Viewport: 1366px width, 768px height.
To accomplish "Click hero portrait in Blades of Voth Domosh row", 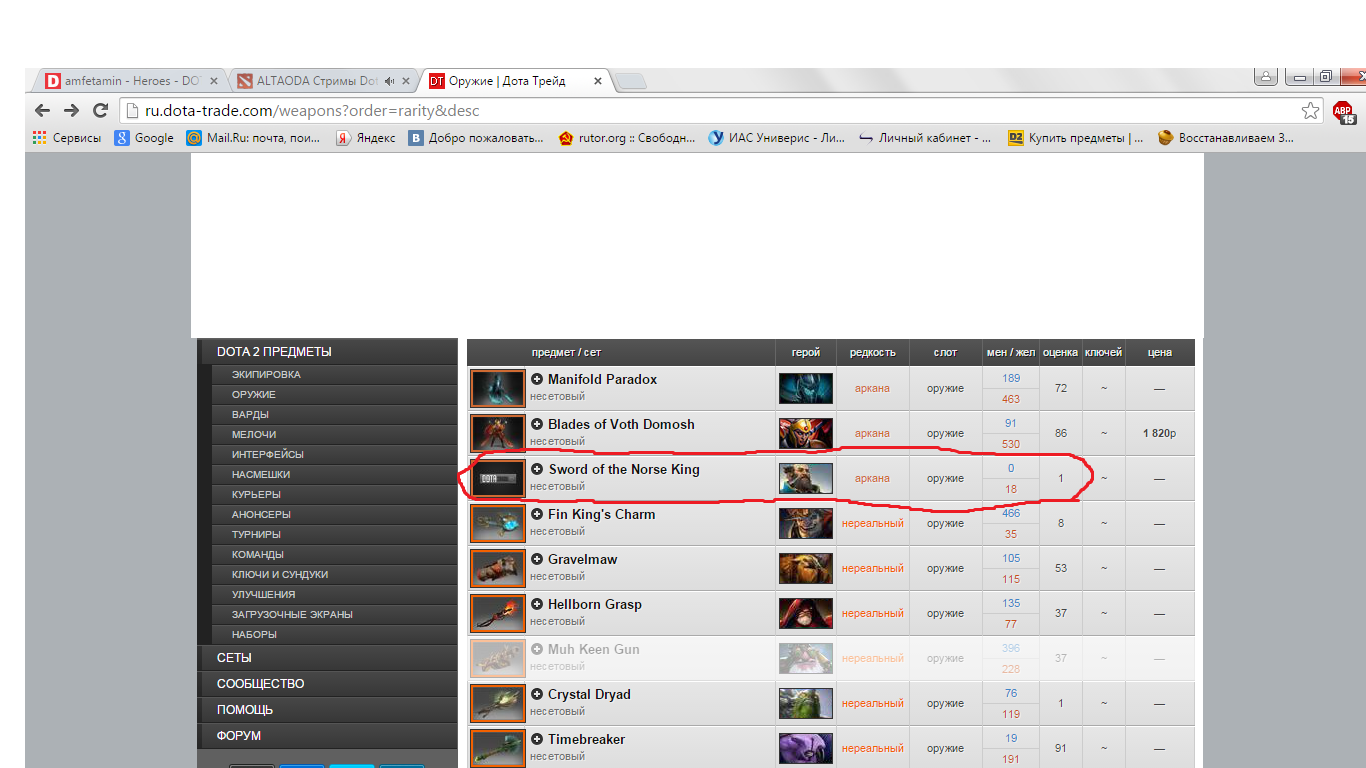I will 806,433.
